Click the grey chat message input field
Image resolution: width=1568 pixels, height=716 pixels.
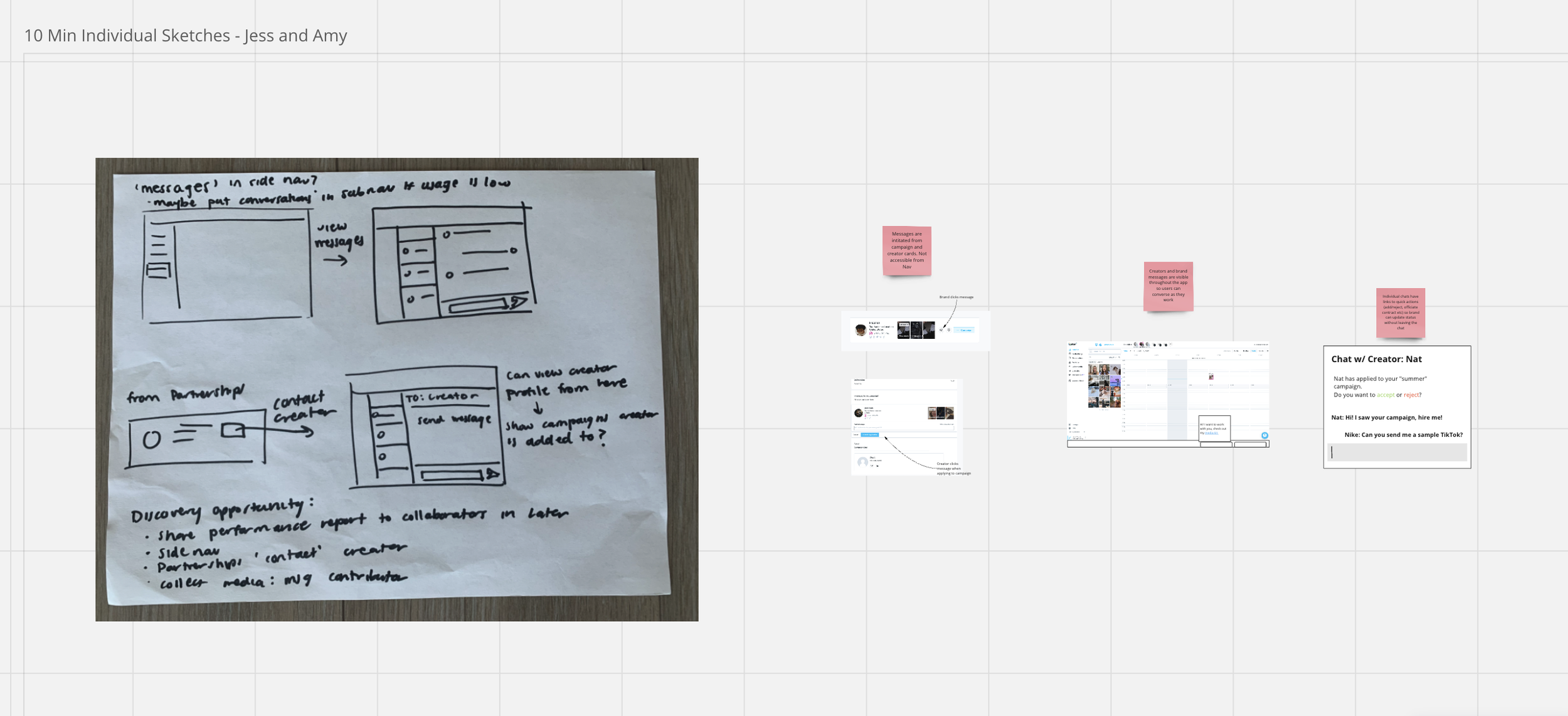tap(1397, 452)
